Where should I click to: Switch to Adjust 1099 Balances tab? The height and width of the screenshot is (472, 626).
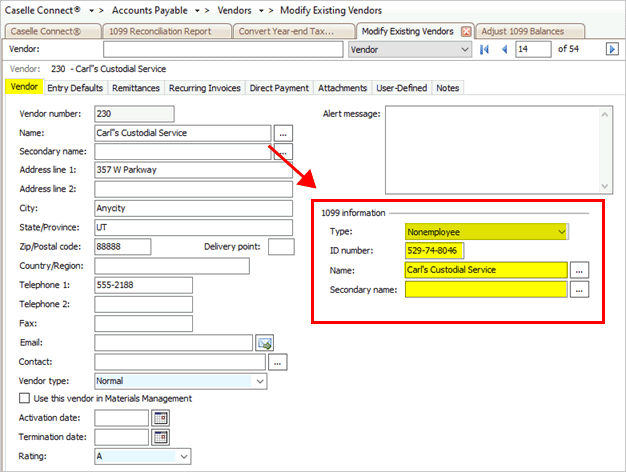click(529, 32)
